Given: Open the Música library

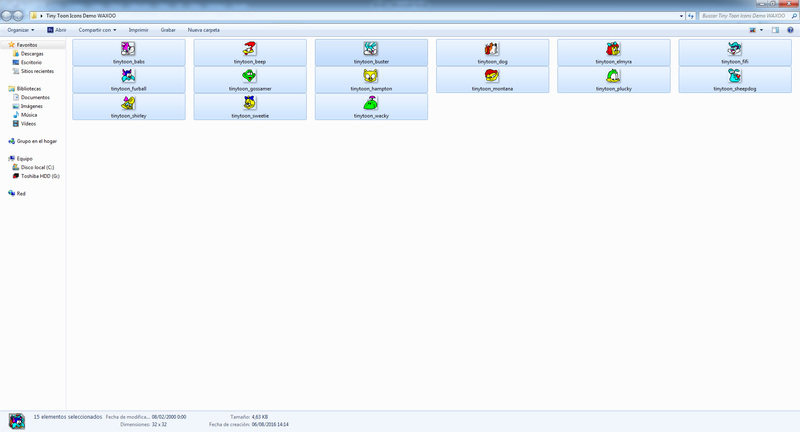Looking at the screenshot, I should pos(29,115).
